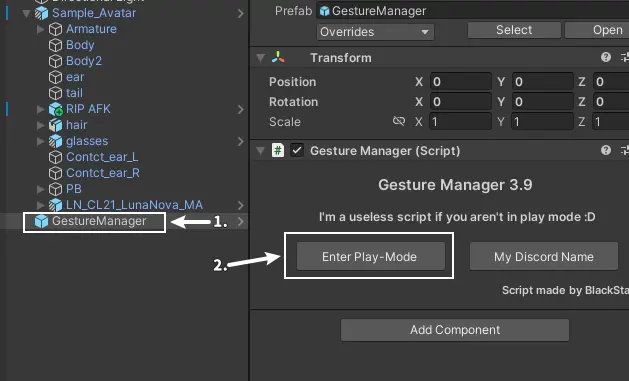Select the Body2 object in hierarchy

coord(84,61)
